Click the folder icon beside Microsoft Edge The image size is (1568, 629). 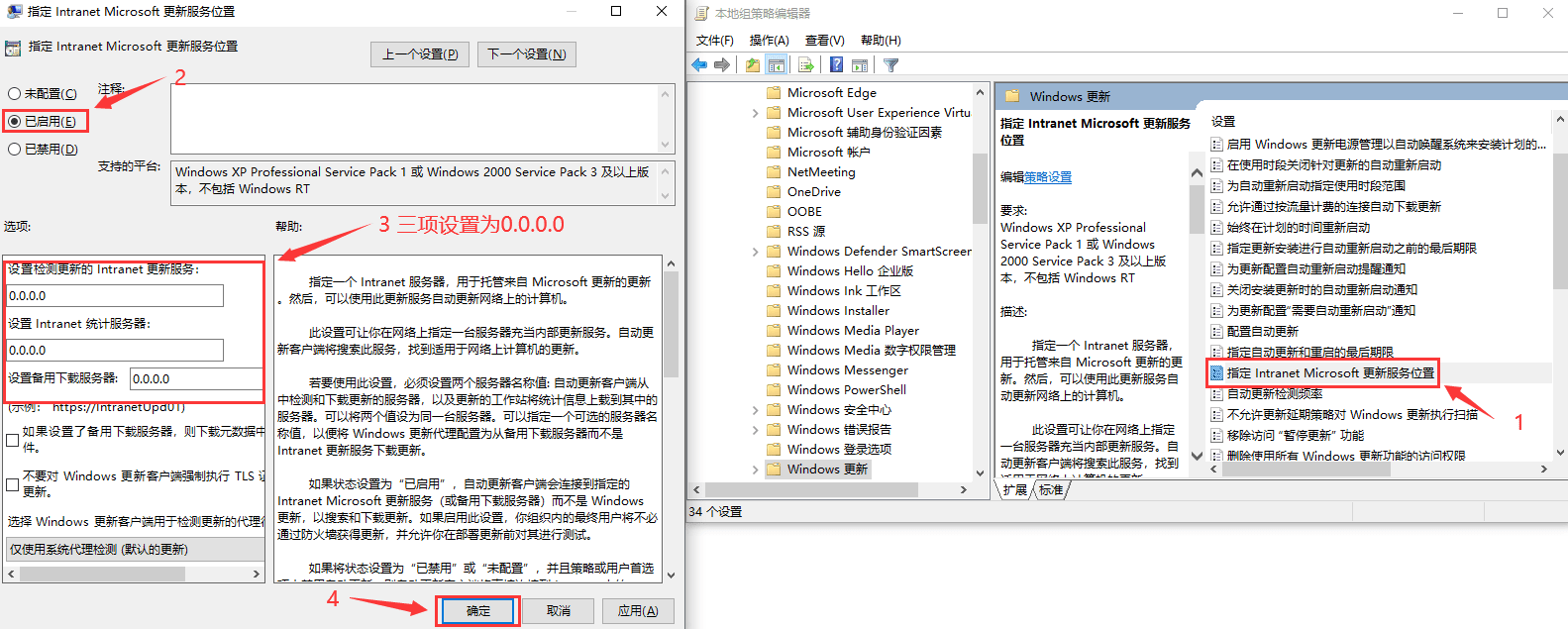pos(774,93)
